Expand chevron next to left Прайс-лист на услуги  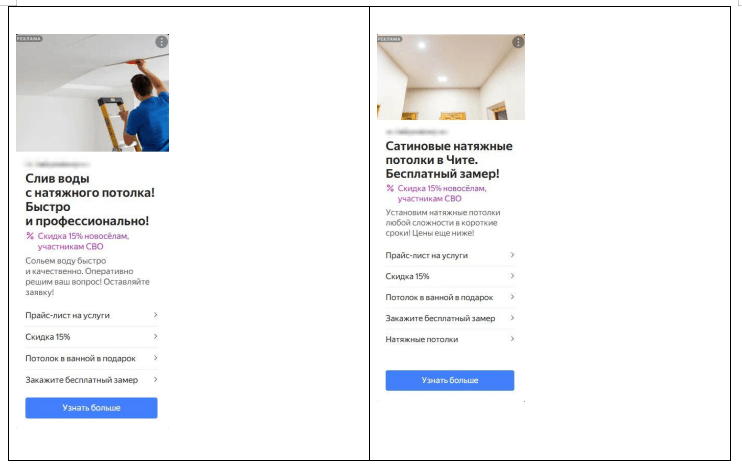(x=155, y=315)
